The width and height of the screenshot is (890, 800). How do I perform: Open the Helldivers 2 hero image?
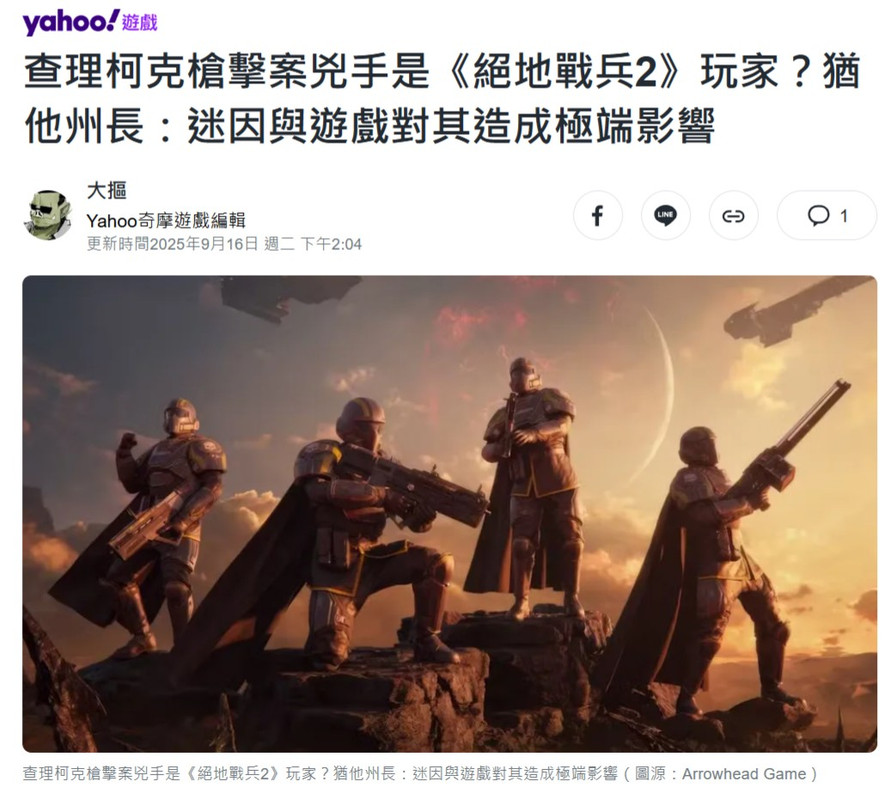[x=450, y=514]
